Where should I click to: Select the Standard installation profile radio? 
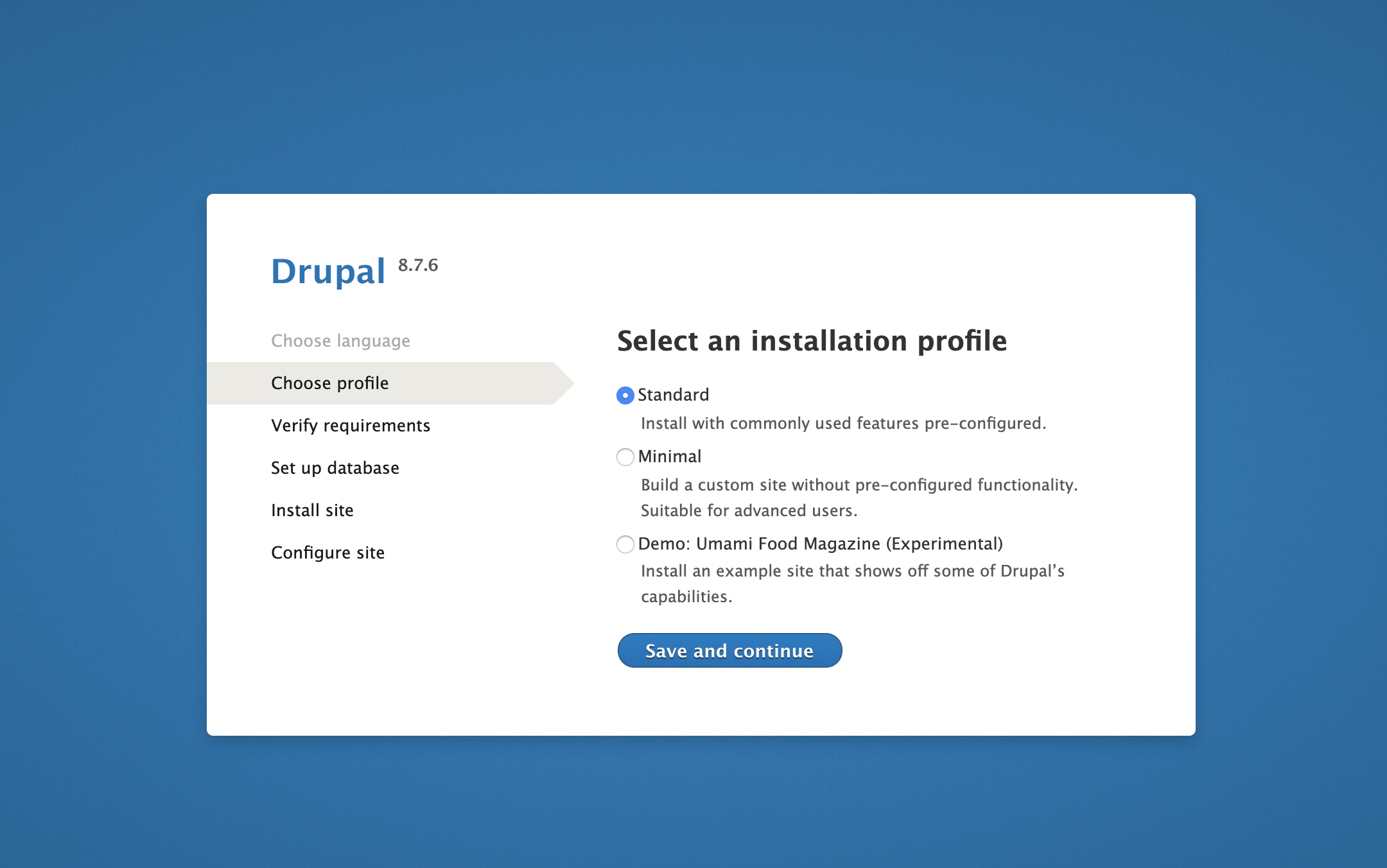(625, 395)
